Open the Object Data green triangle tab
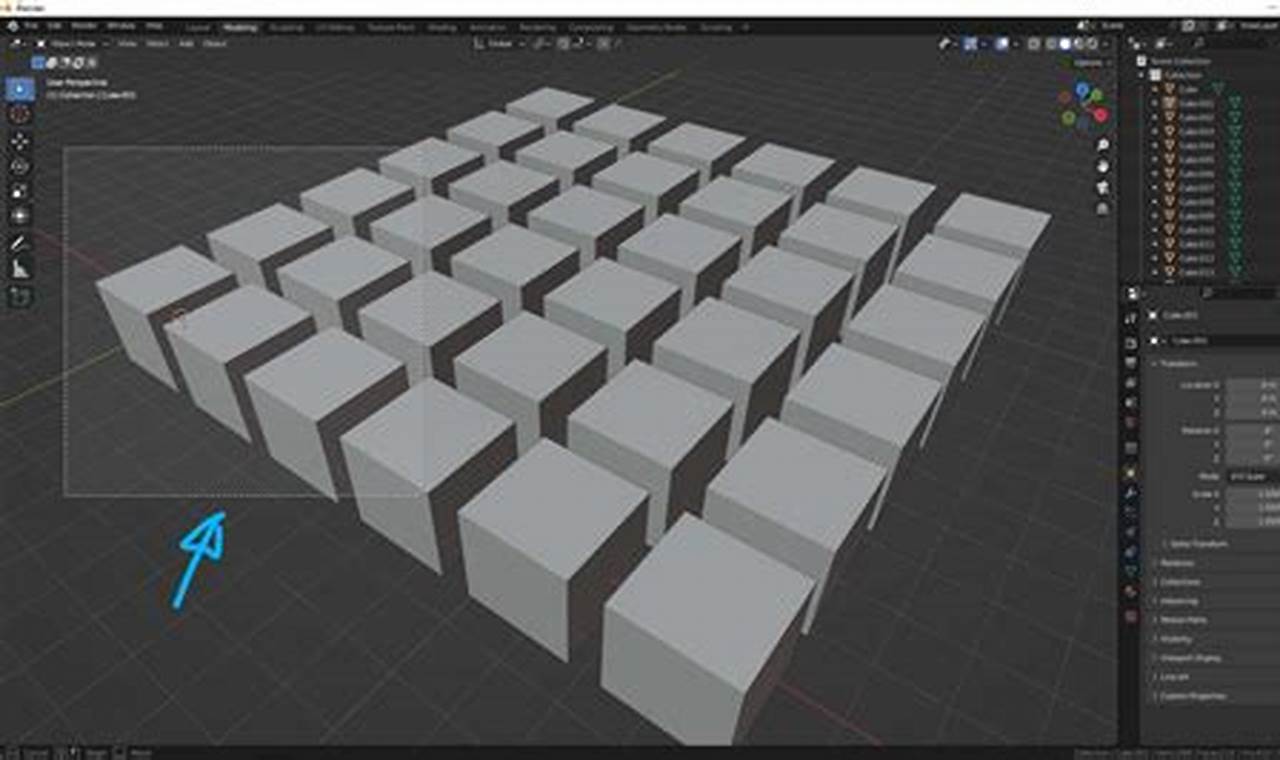Viewport: 1280px width, 760px height. tap(1131, 571)
